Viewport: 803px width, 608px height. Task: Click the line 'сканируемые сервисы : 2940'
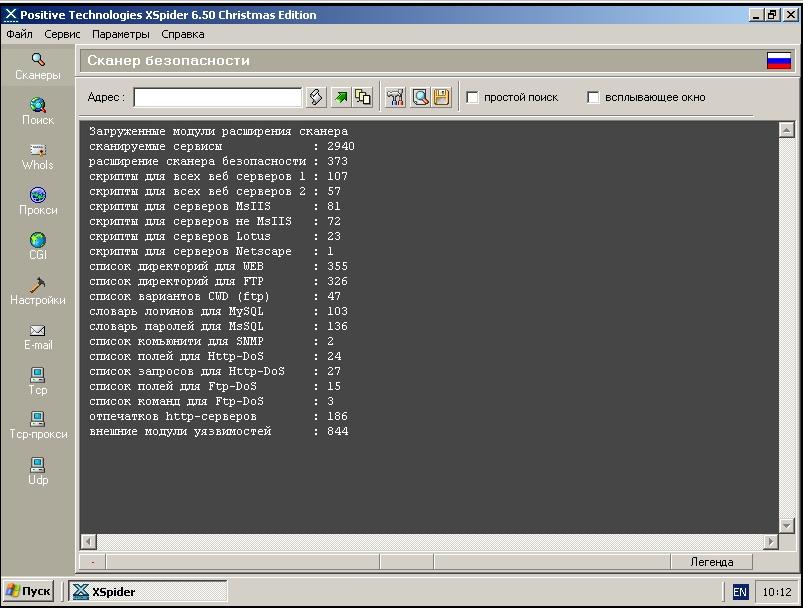tap(222, 146)
